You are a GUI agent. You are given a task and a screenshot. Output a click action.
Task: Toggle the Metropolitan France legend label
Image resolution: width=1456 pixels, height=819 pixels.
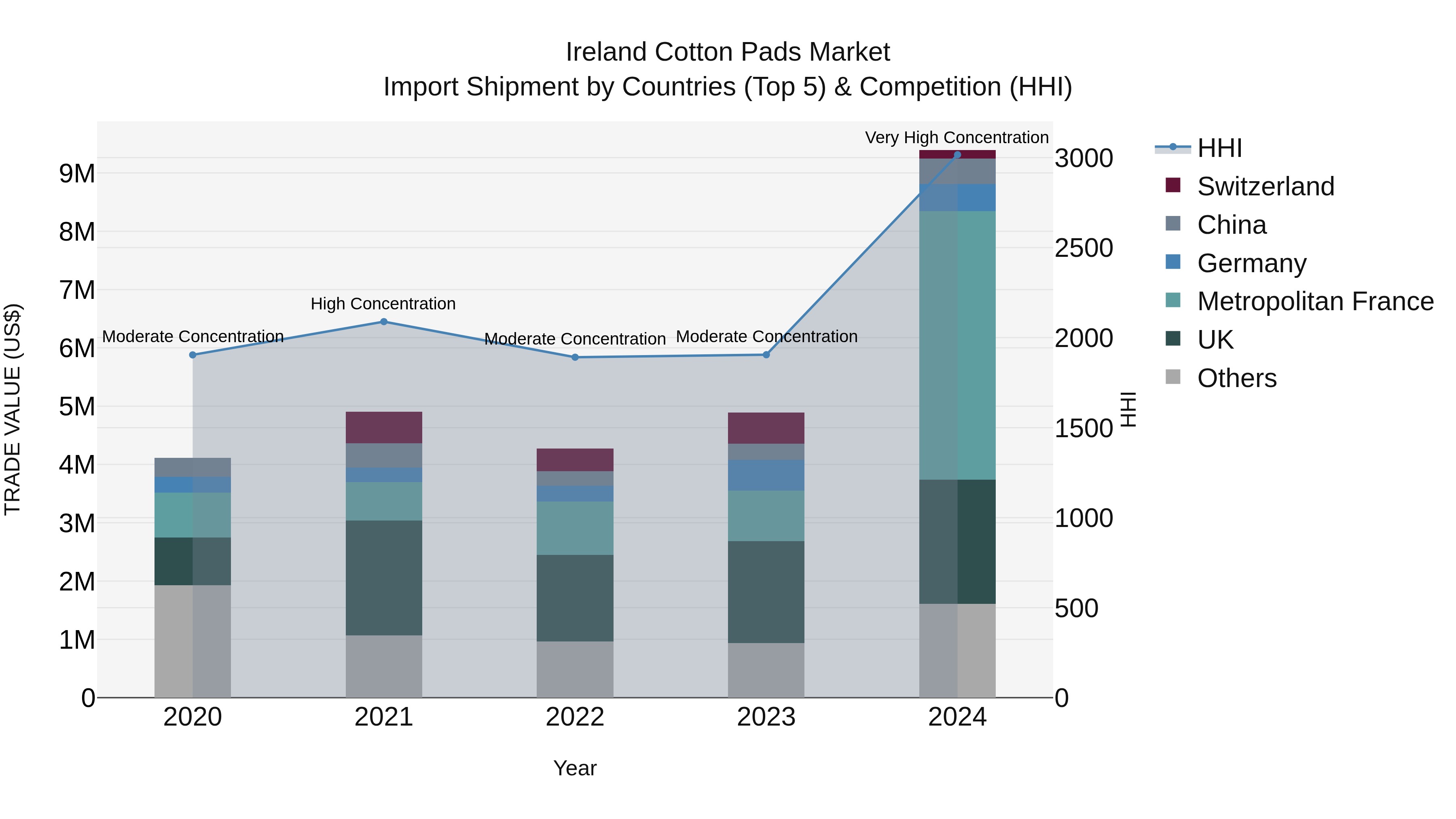[x=1315, y=302]
